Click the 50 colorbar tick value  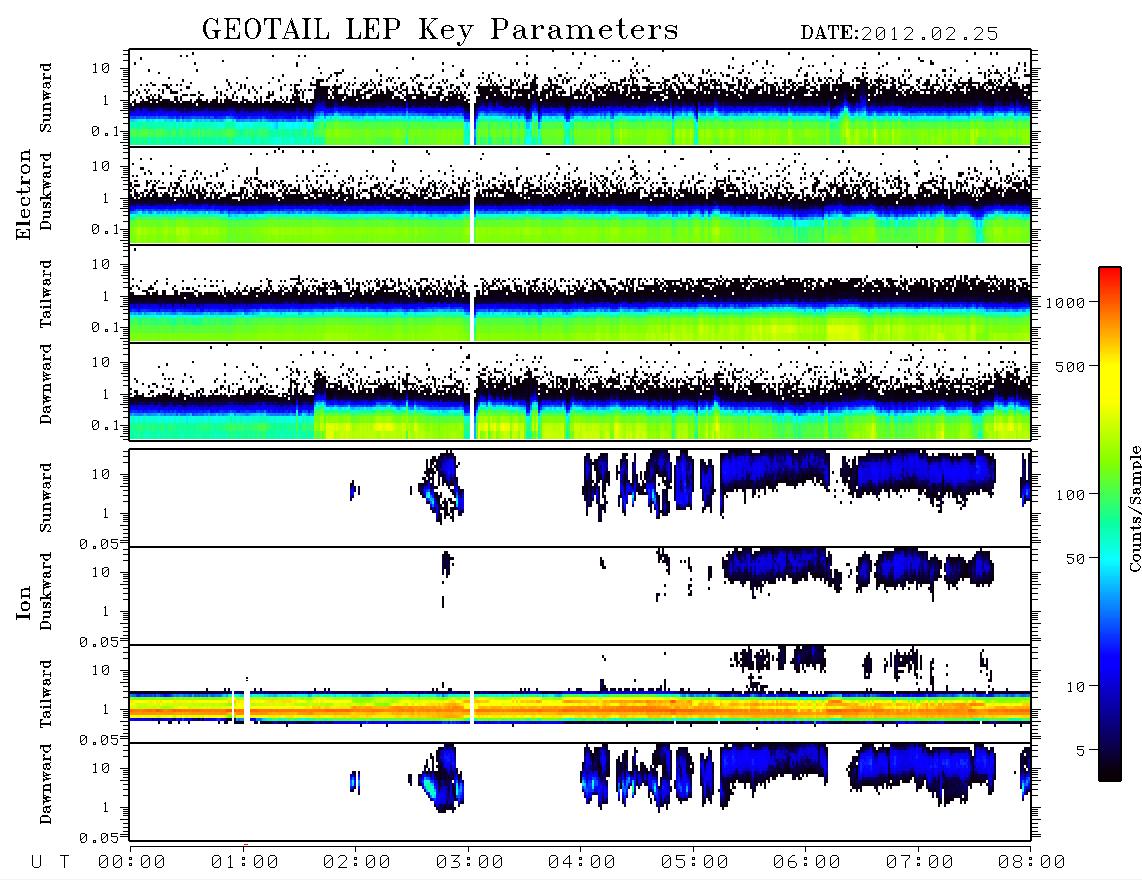pos(1075,559)
